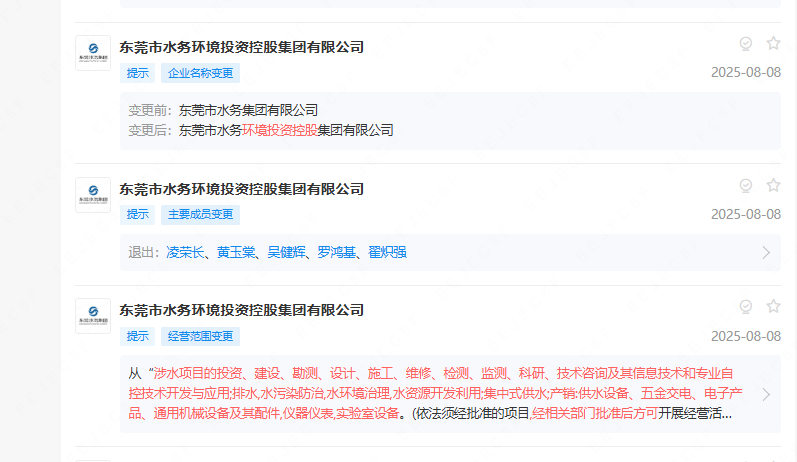Viewport: 797px width, 462px height.
Task: Click company logo in 企业名称变更 entry
Action: (x=93, y=53)
